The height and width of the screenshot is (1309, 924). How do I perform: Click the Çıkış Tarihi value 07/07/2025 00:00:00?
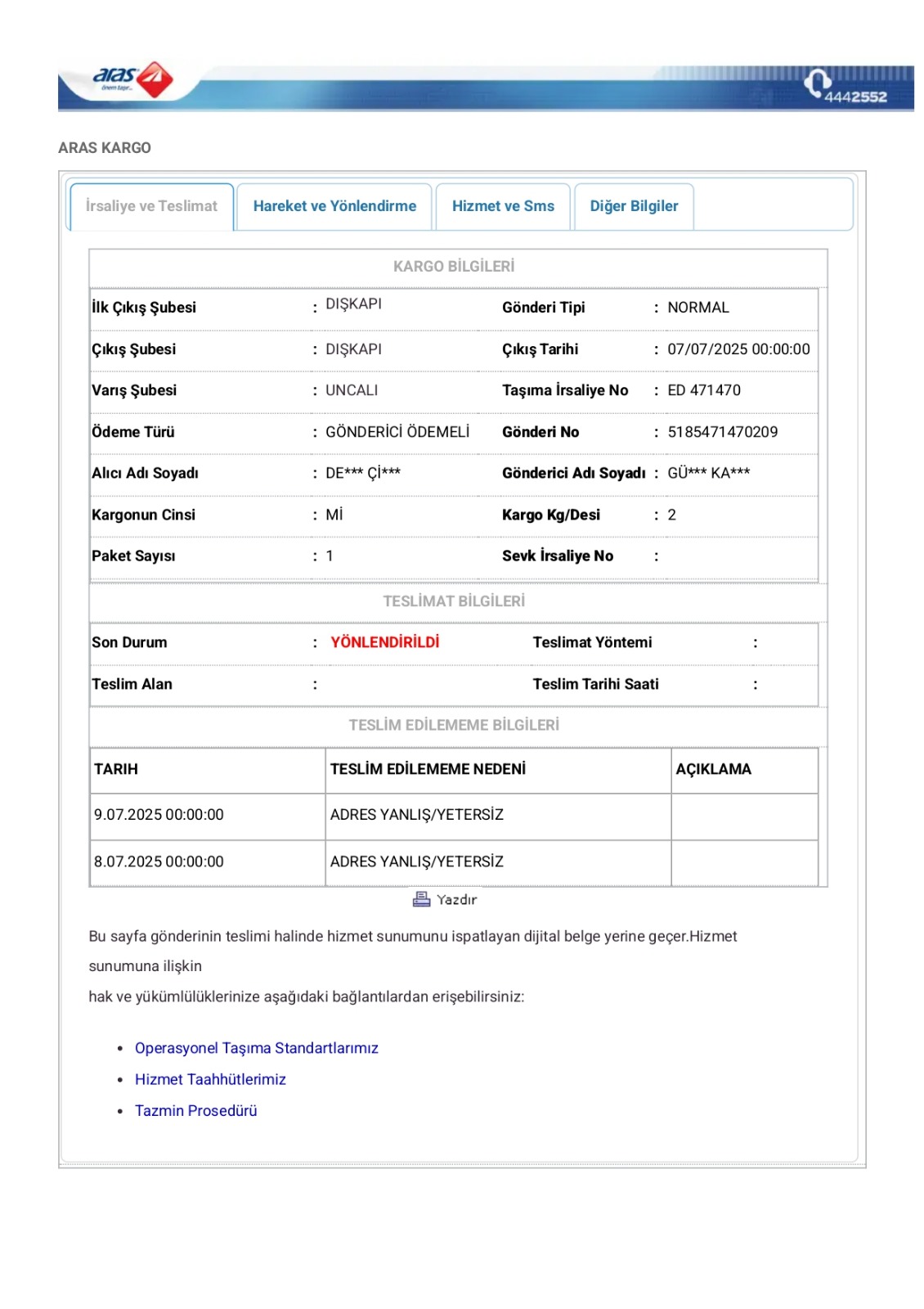click(738, 349)
